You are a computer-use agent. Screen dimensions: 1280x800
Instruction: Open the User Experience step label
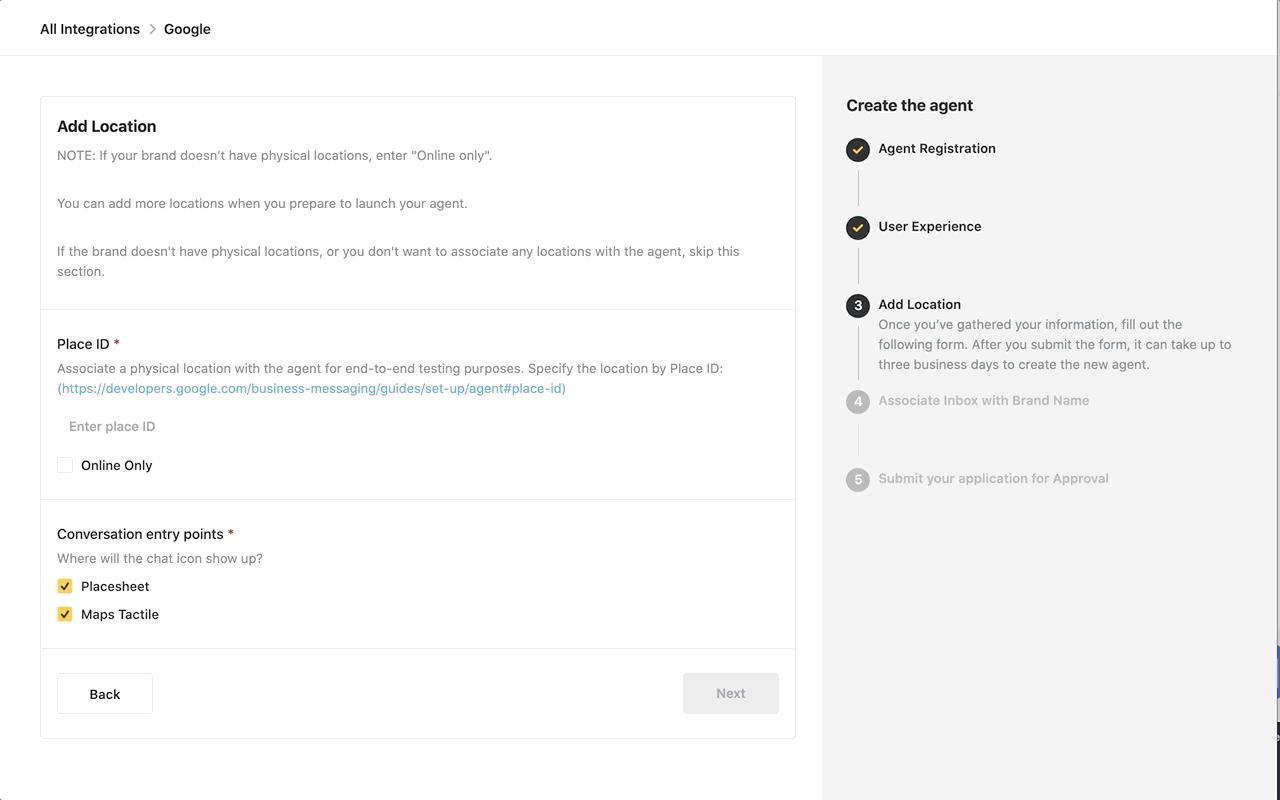pyautogui.click(x=930, y=226)
